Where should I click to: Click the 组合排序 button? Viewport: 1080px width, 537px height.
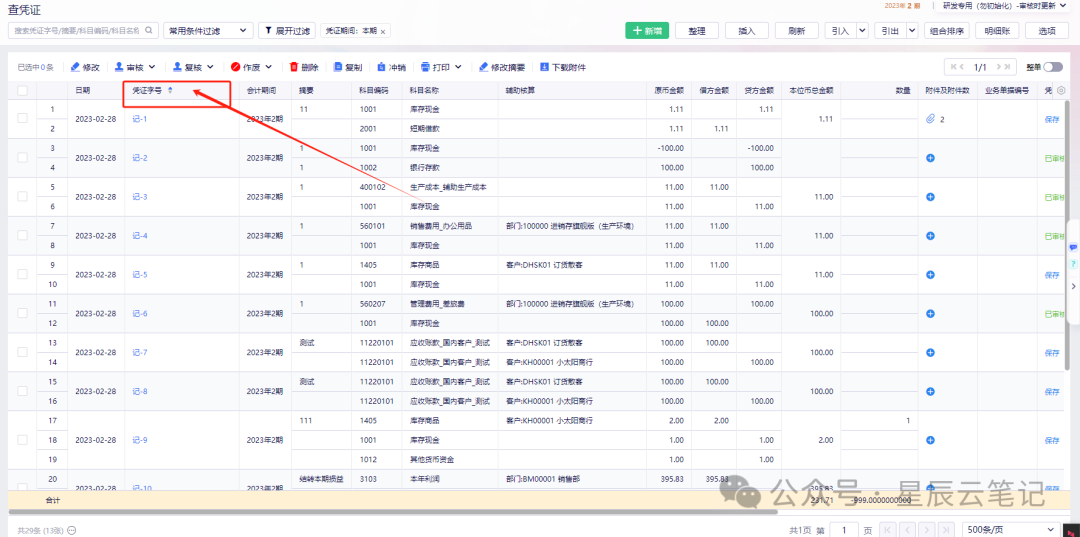948,30
